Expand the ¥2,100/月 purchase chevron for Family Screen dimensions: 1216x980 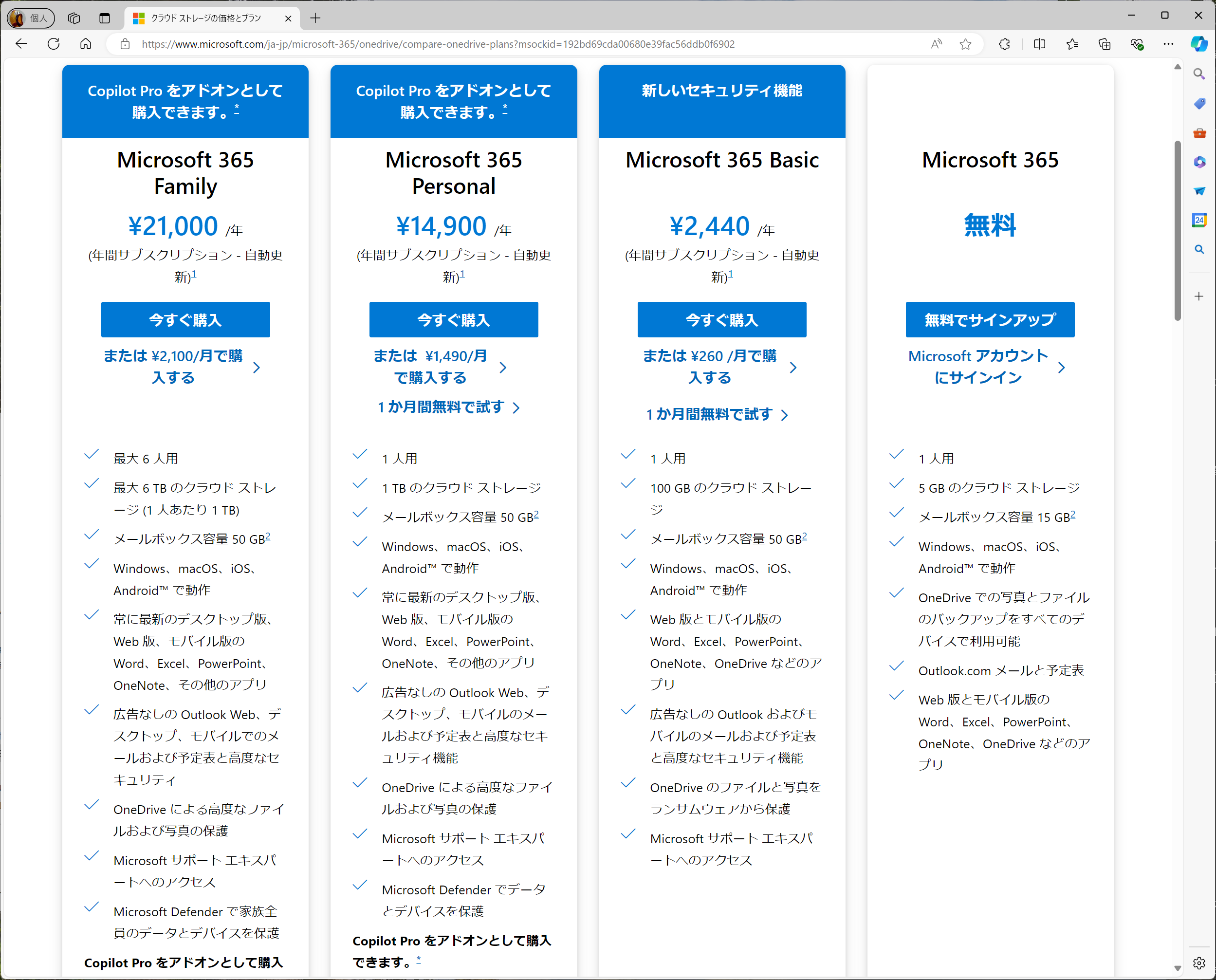pyautogui.click(x=258, y=368)
